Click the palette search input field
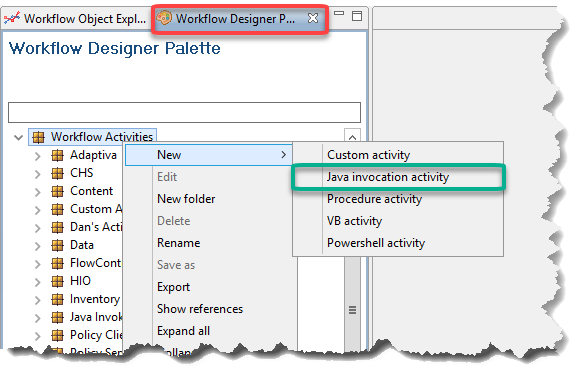 pos(184,112)
